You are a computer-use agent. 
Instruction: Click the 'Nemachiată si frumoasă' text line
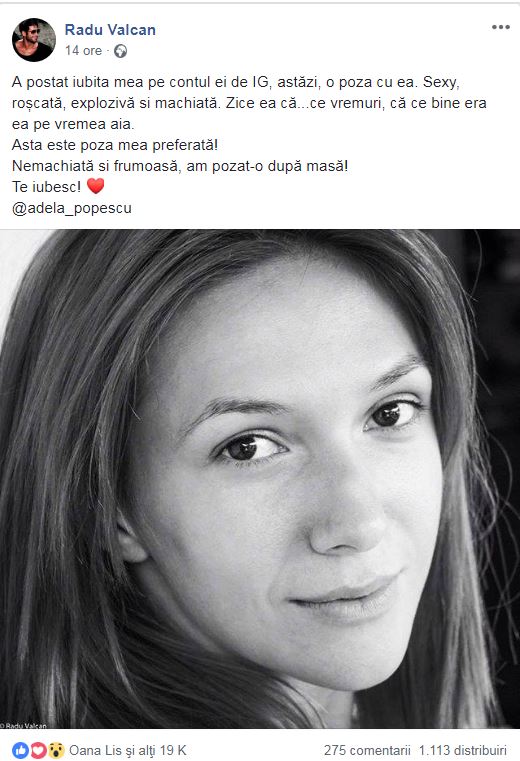[x=180, y=166]
